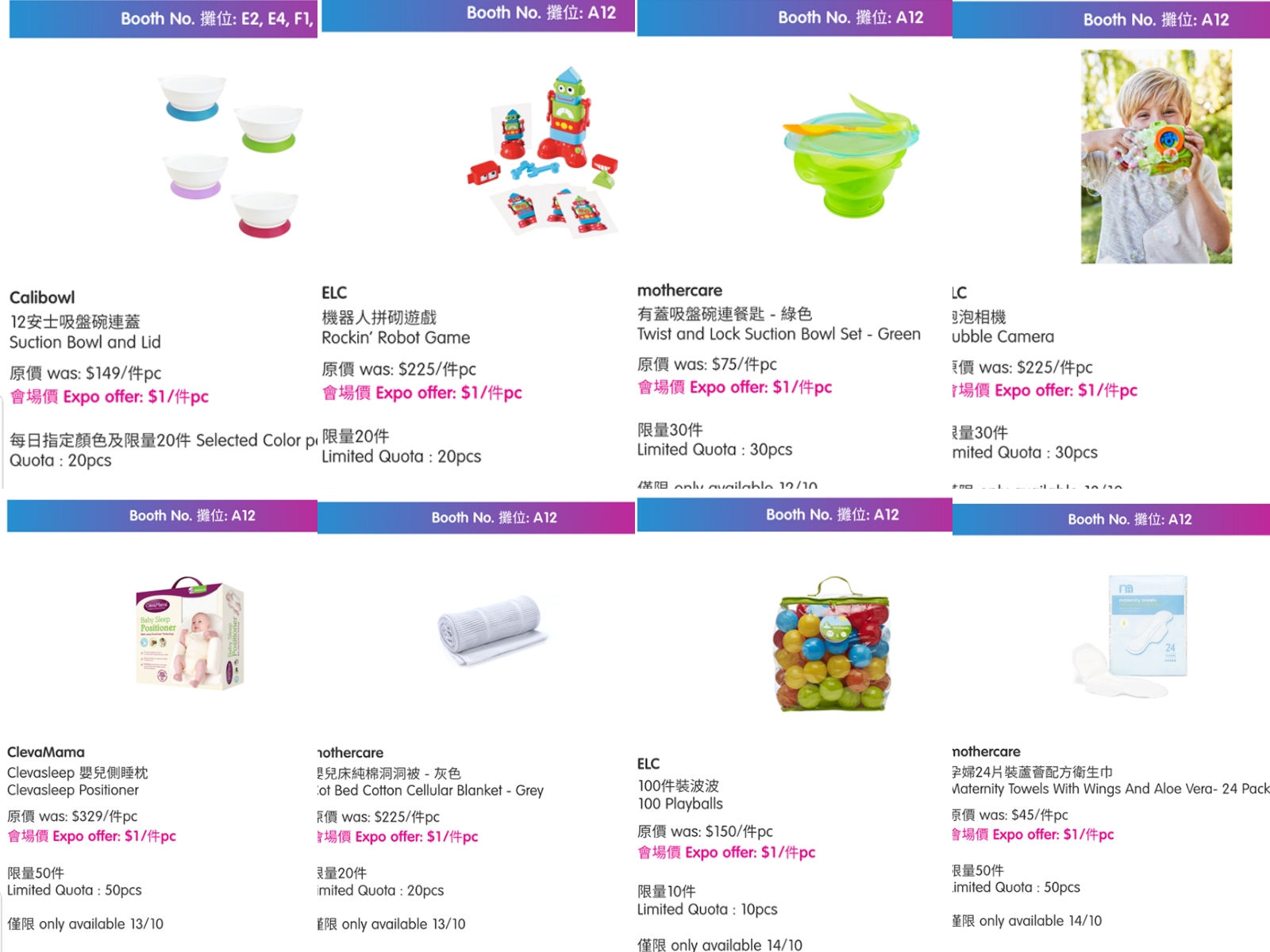
Task: Click the mothercare brand above suction bowl
Action: pyautogui.click(x=679, y=290)
